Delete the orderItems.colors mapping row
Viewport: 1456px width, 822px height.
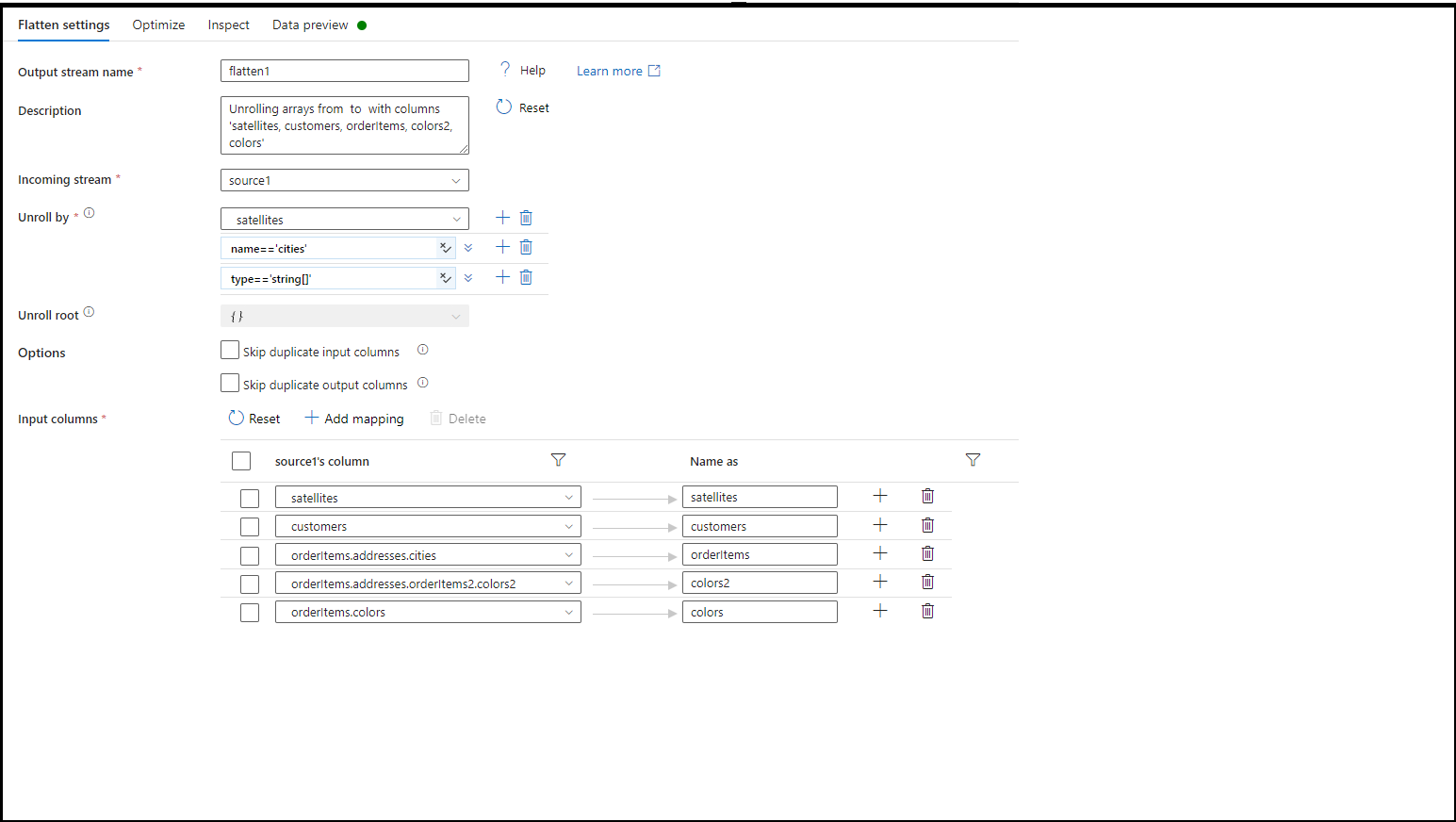[927, 611]
